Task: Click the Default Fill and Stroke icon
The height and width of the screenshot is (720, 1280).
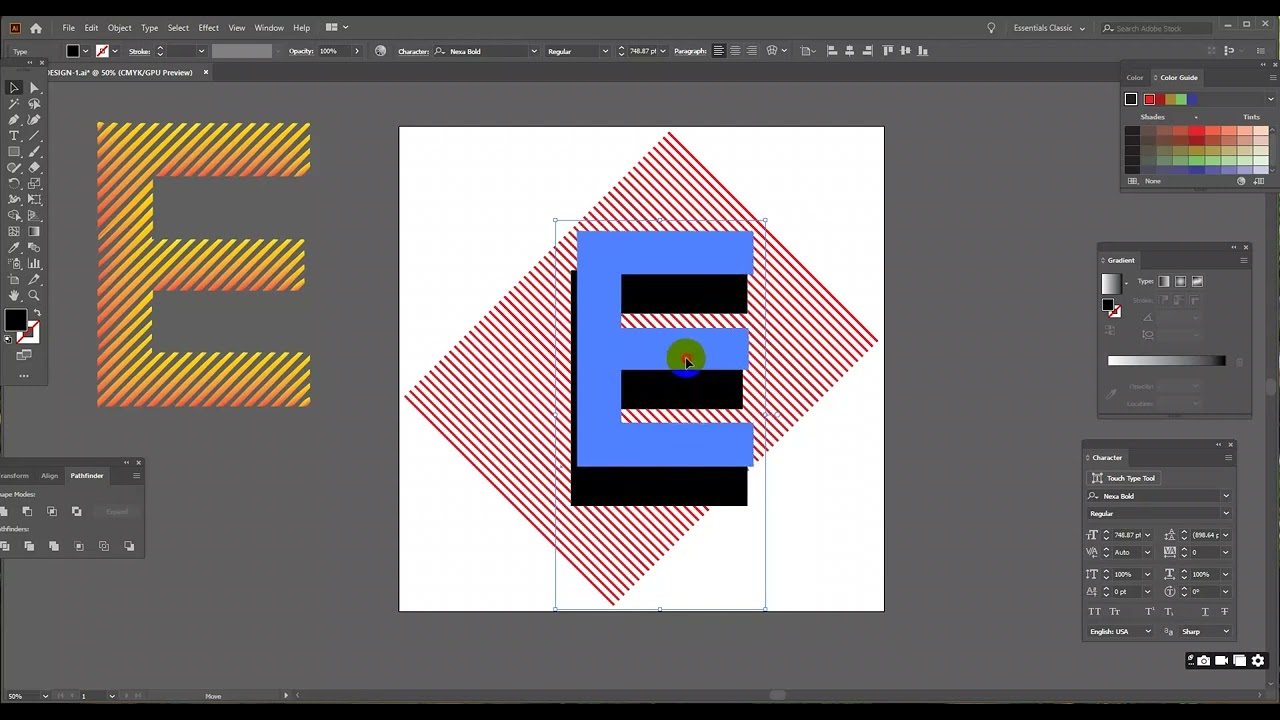Action: tap(8, 339)
